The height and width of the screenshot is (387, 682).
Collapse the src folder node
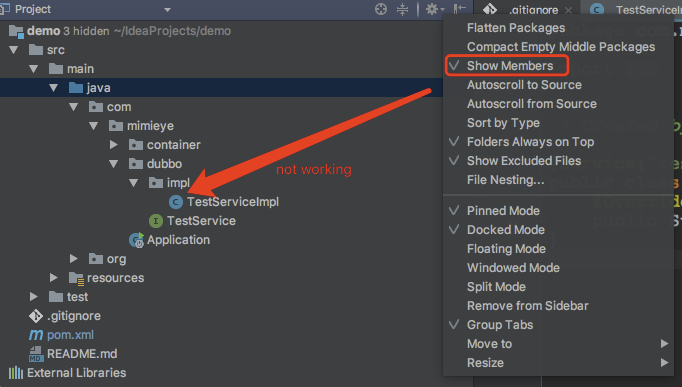[x=13, y=50]
